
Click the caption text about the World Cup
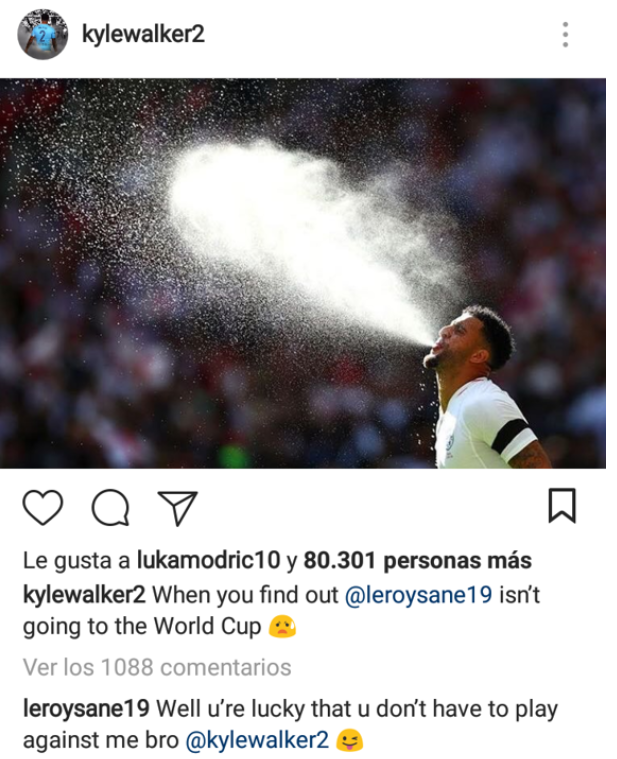tap(281, 610)
